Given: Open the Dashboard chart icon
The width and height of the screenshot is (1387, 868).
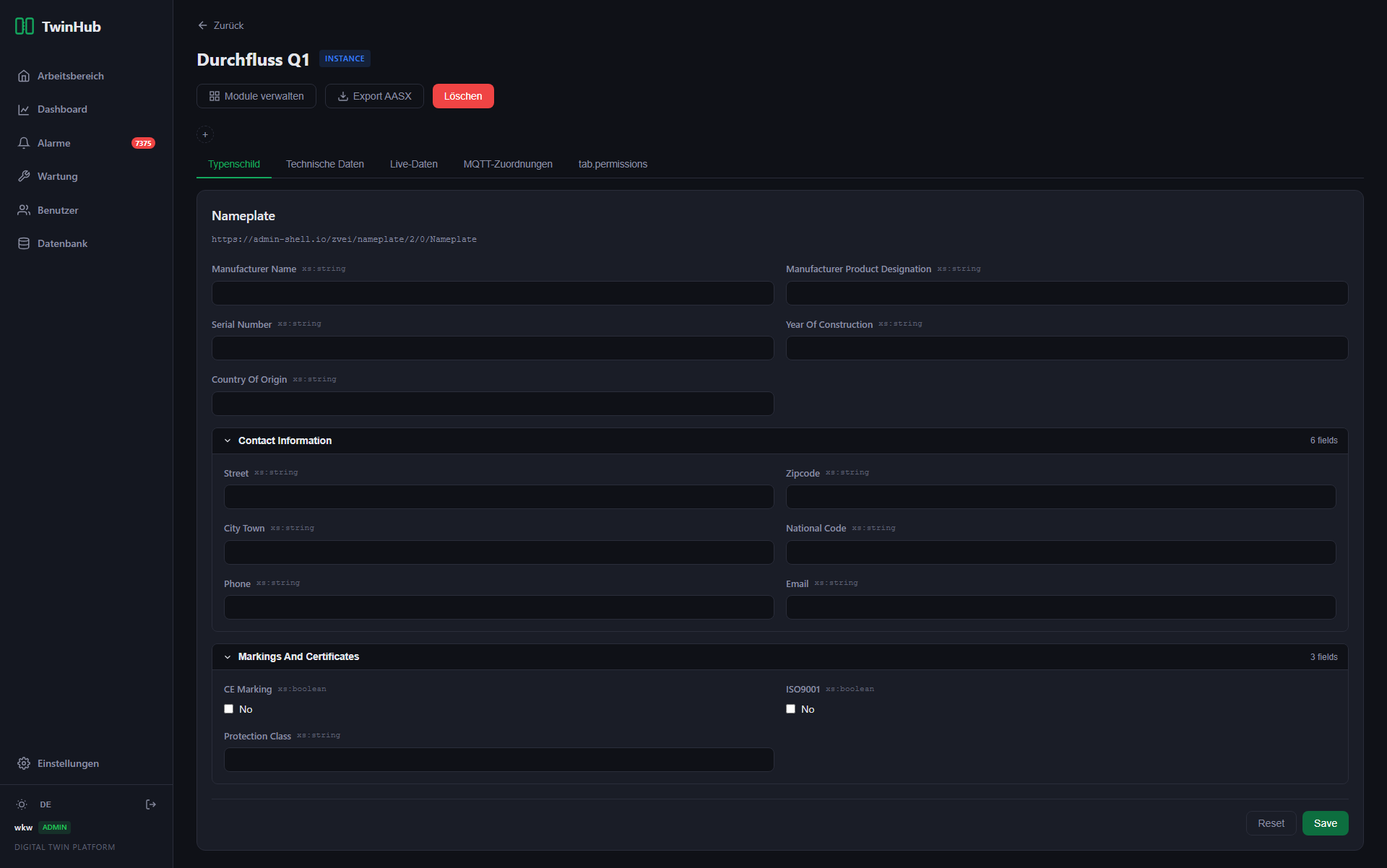Looking at the screenshot, I should tap(24, 110).
